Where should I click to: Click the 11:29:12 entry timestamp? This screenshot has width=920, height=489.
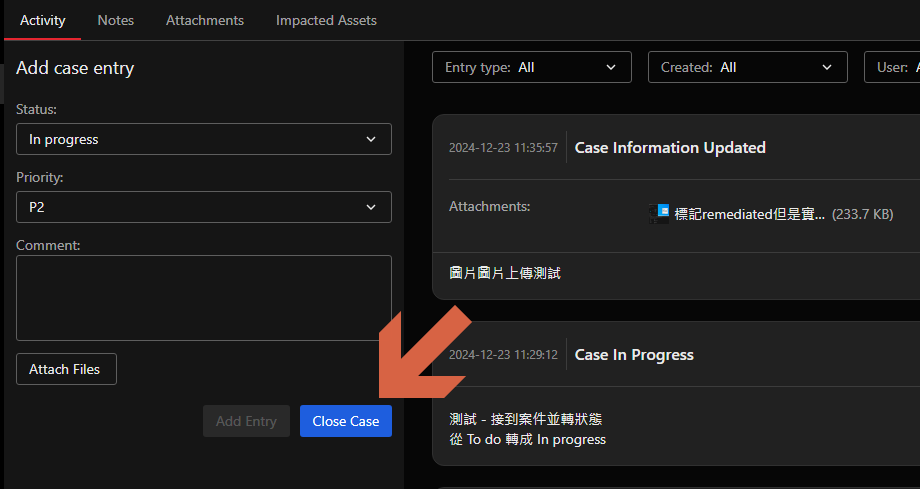(503, 355)
